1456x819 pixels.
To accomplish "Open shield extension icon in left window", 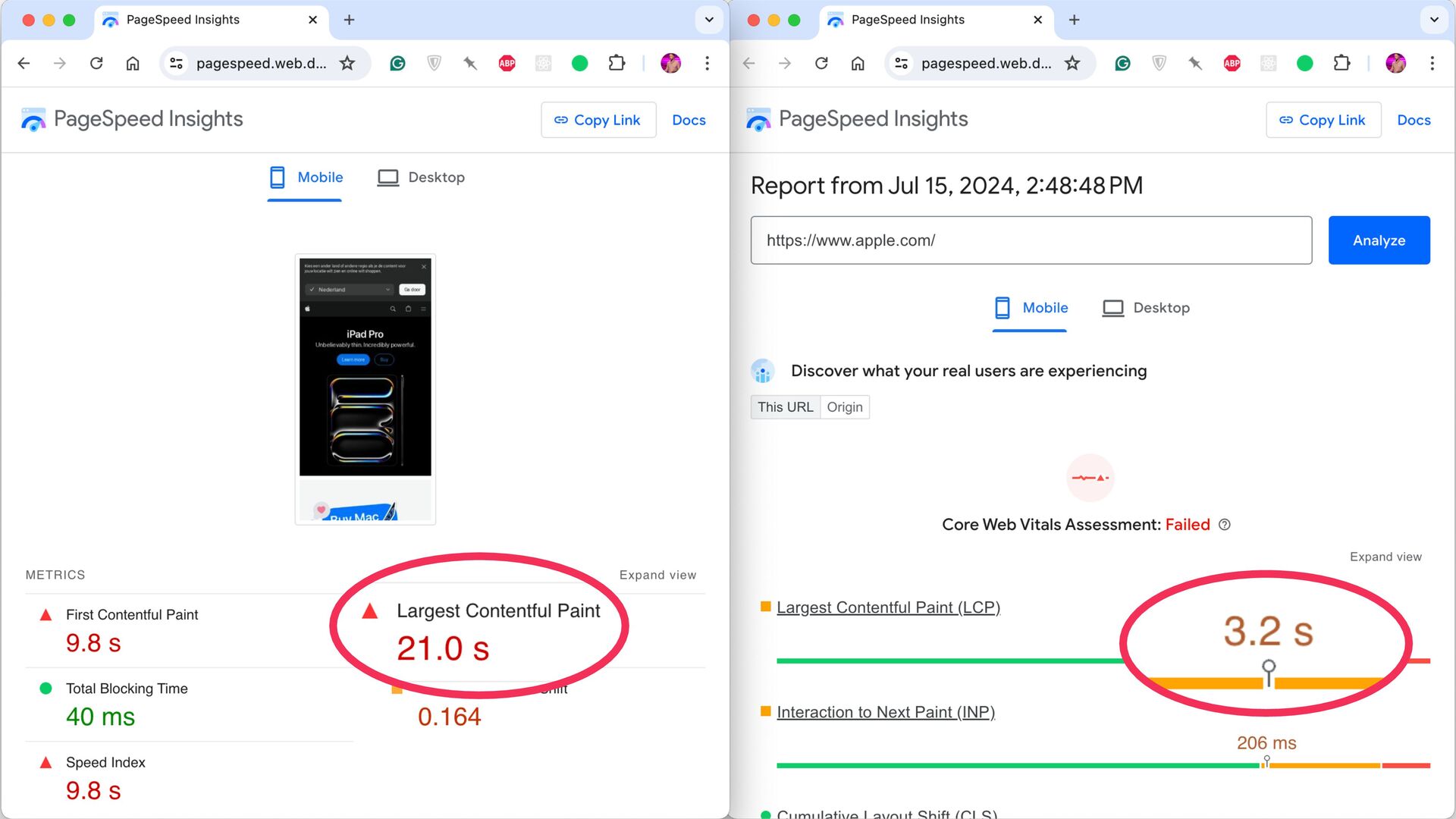I will point(434,63).
